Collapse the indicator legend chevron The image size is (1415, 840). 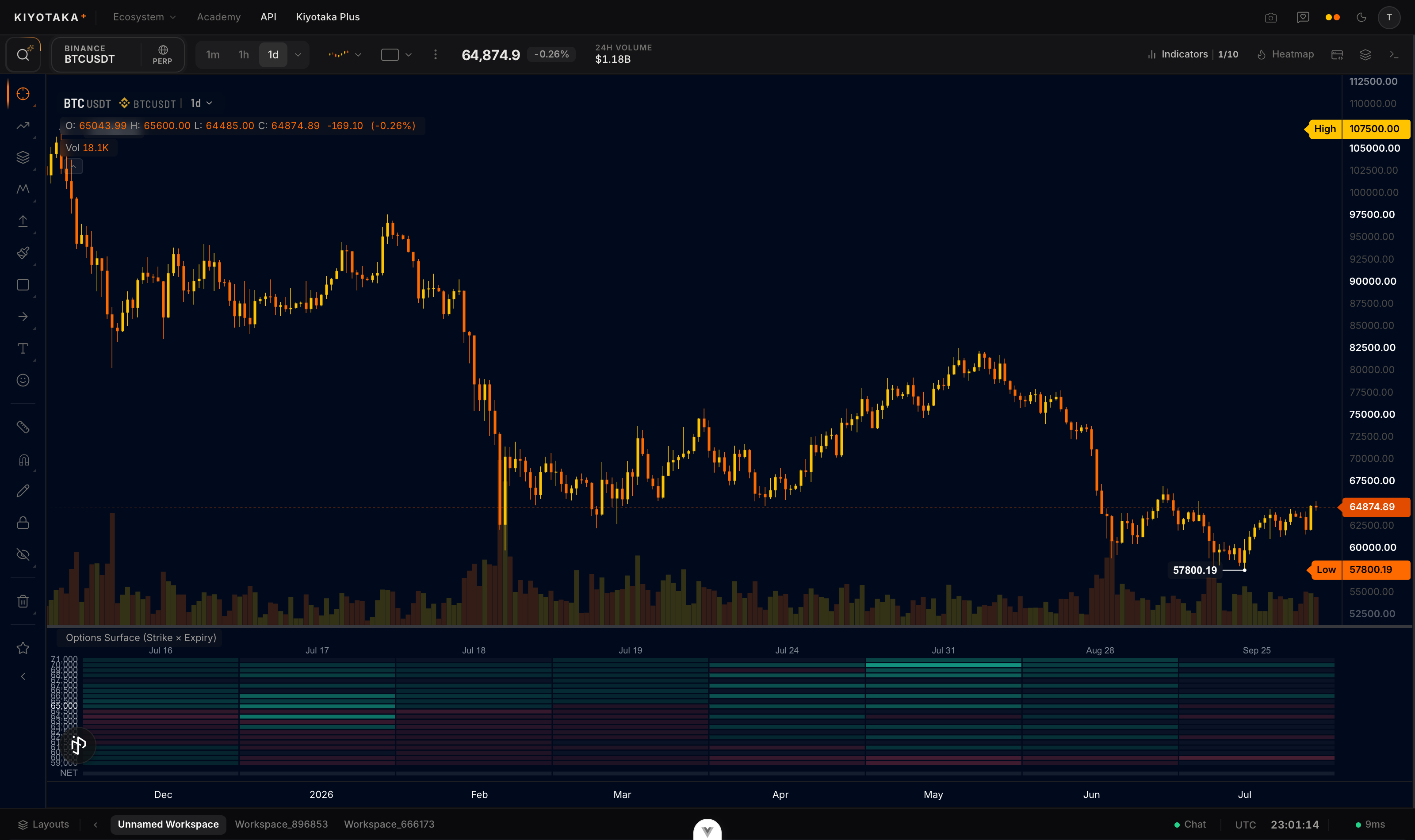73,166
